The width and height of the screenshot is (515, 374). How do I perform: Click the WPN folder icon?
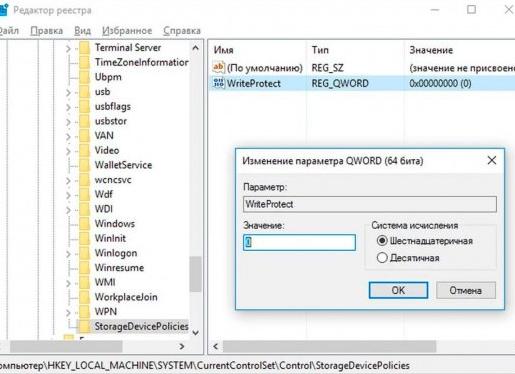pos(85,312)
